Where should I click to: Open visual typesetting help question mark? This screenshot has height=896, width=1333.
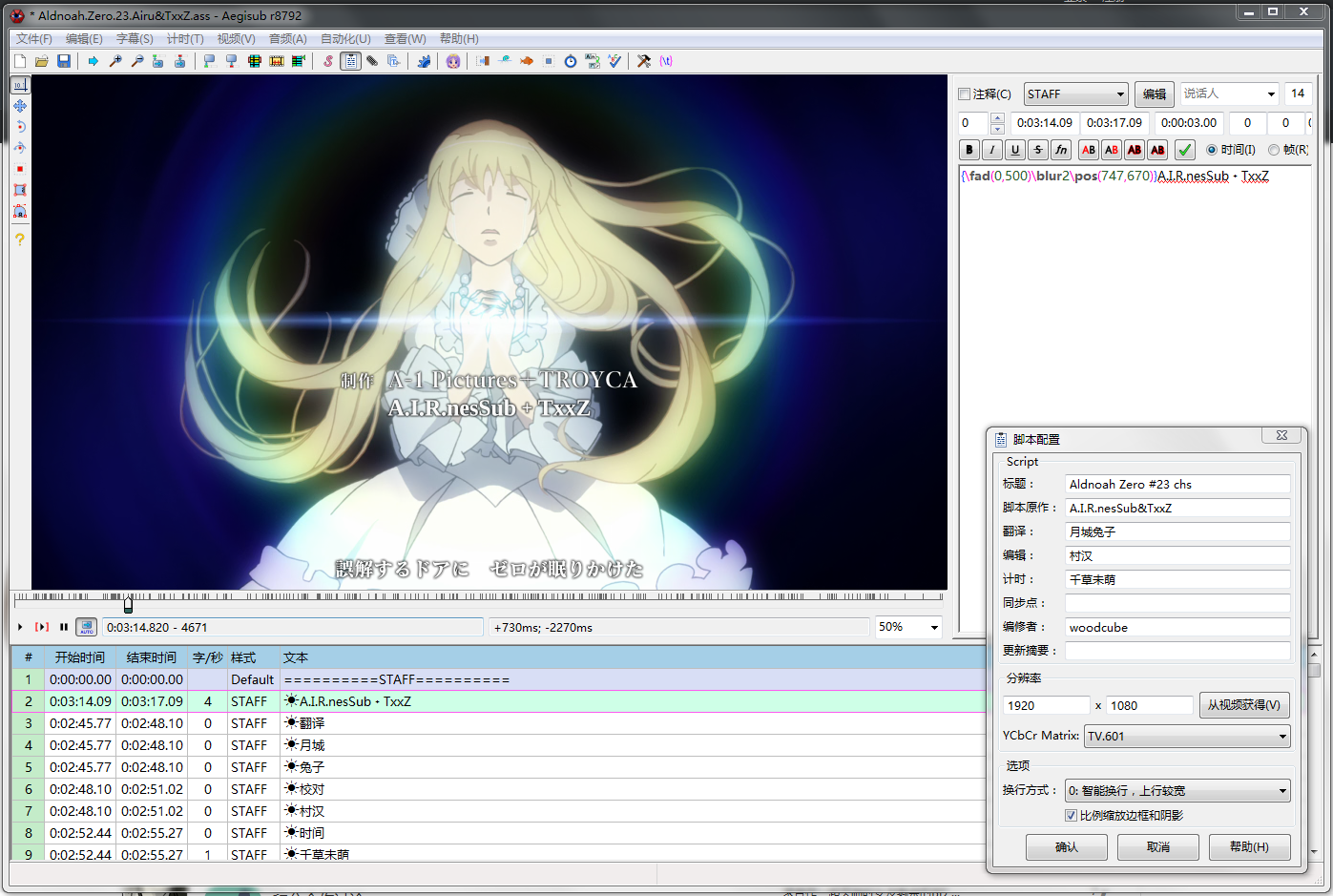(20, 240)
